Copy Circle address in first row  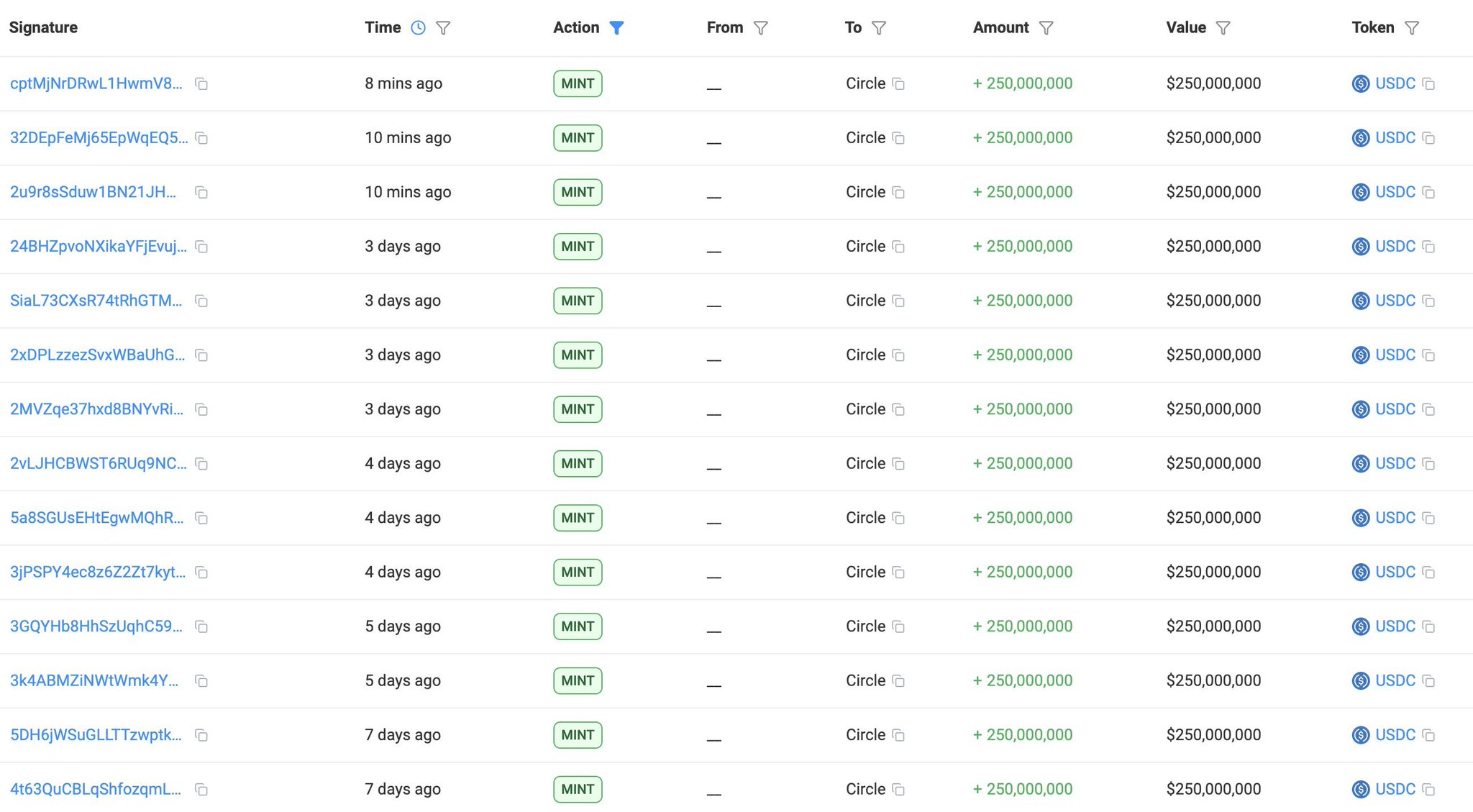[898, 84]
